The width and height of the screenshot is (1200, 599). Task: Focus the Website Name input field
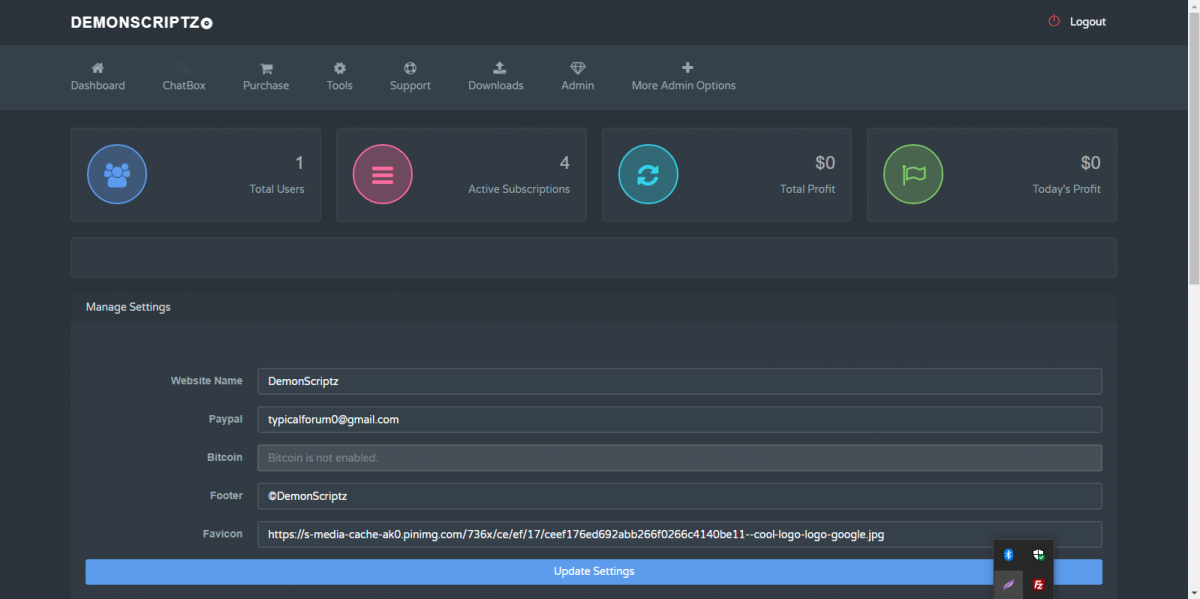[679, 381]
